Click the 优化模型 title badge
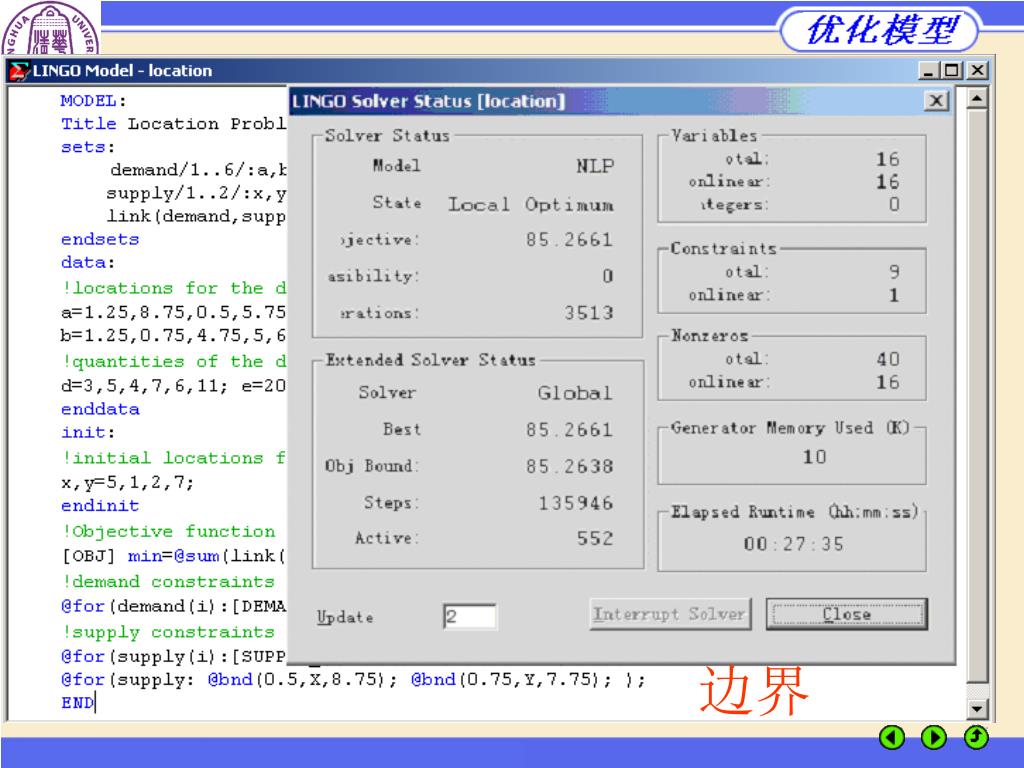This screenshot has height=768, width=1024. coord(880,29)
